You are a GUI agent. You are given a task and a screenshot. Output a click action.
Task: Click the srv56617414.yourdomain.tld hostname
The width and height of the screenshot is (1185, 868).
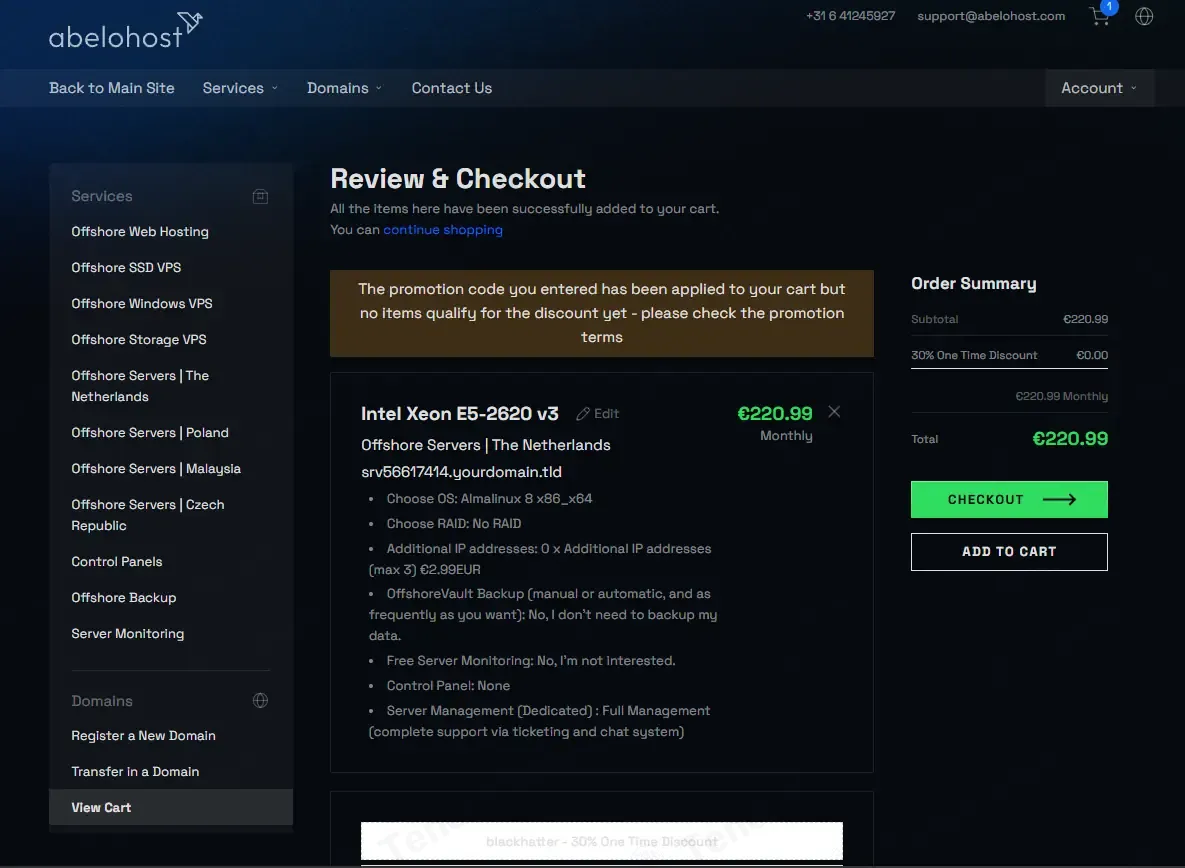[461, 472]
